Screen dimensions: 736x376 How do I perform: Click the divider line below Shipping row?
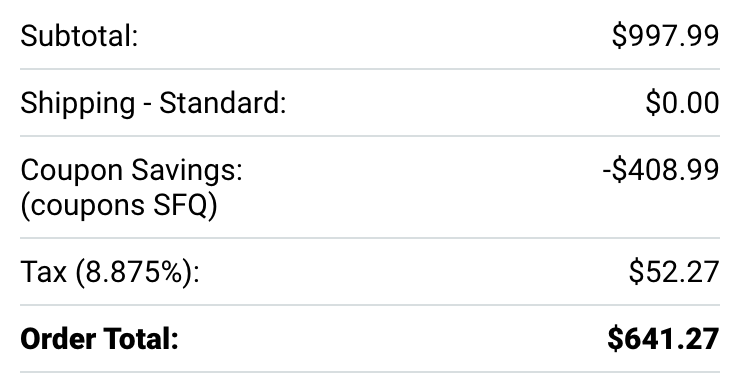point(370,136)
